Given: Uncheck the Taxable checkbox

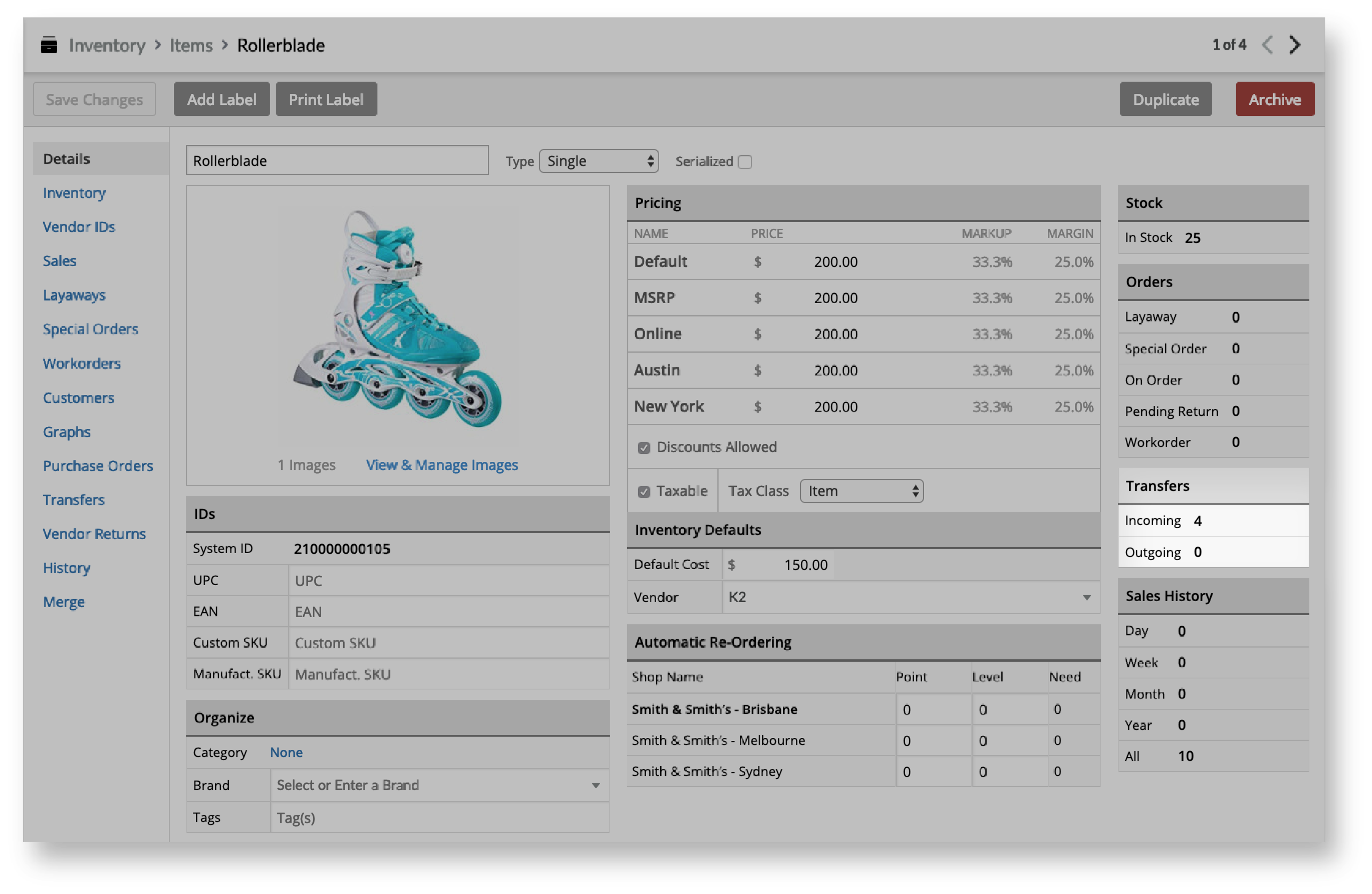Looking at the screenshot, I should [x=644, y=492].
